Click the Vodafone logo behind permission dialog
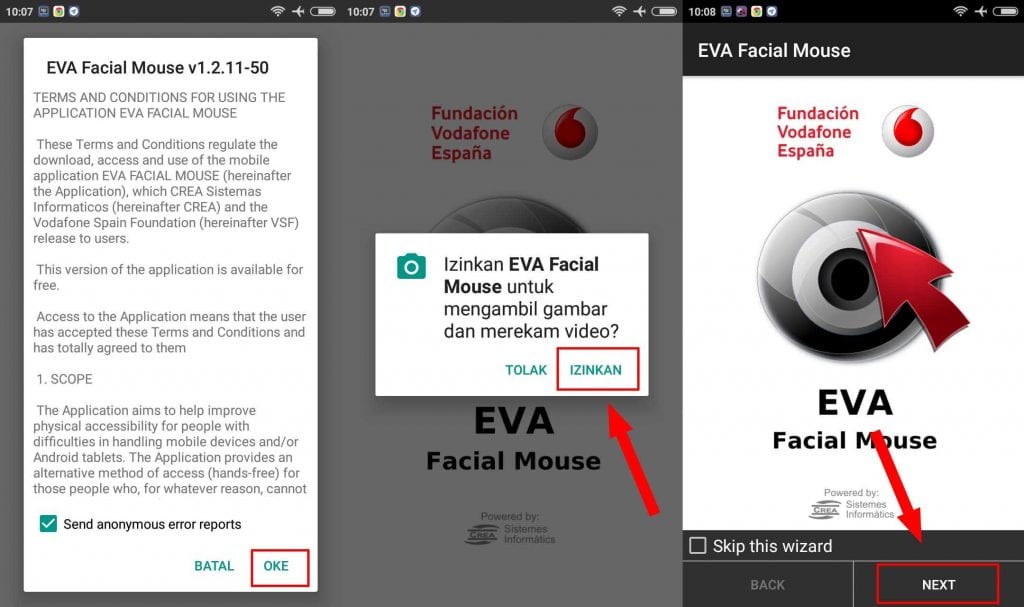This screenshot has height=607, width=1024. (570, 132)
